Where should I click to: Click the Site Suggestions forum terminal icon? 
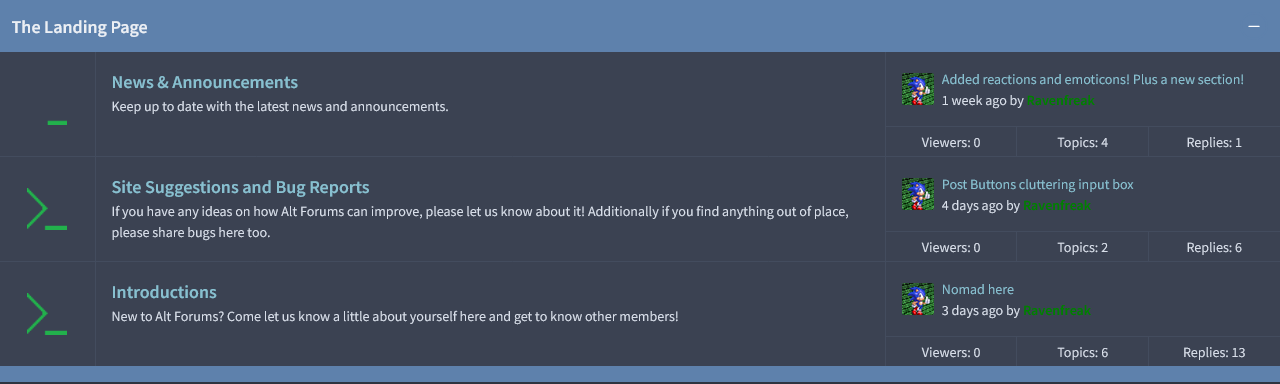click(x=46, y=209)
